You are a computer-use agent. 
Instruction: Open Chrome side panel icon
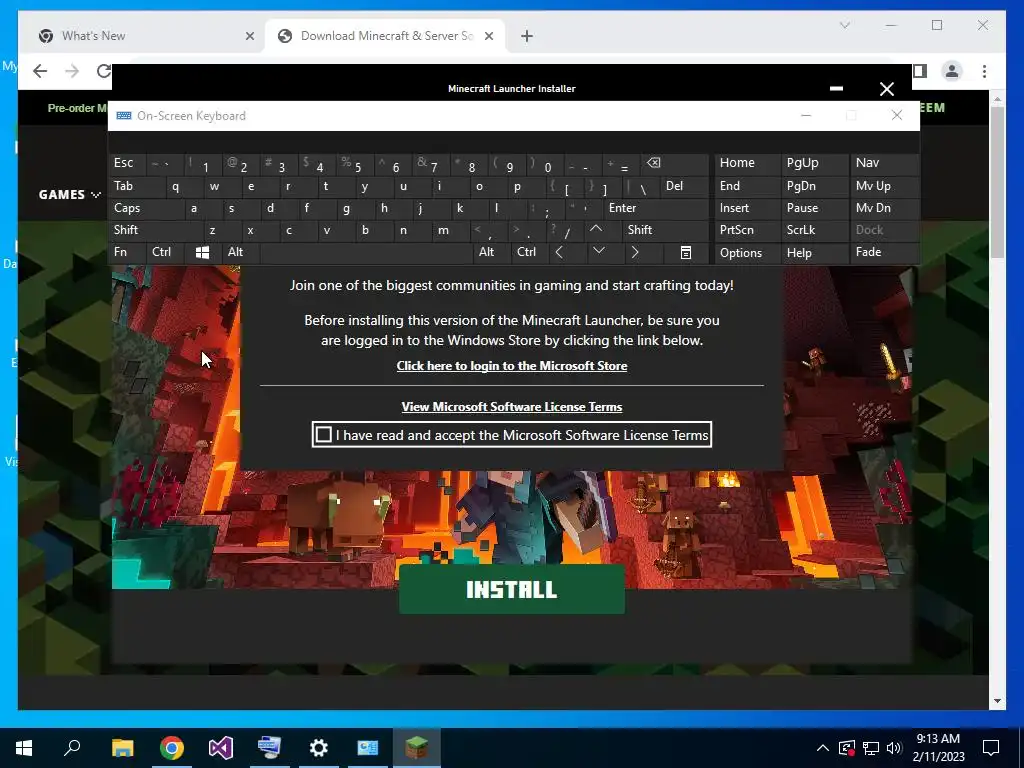coord(920,71)
